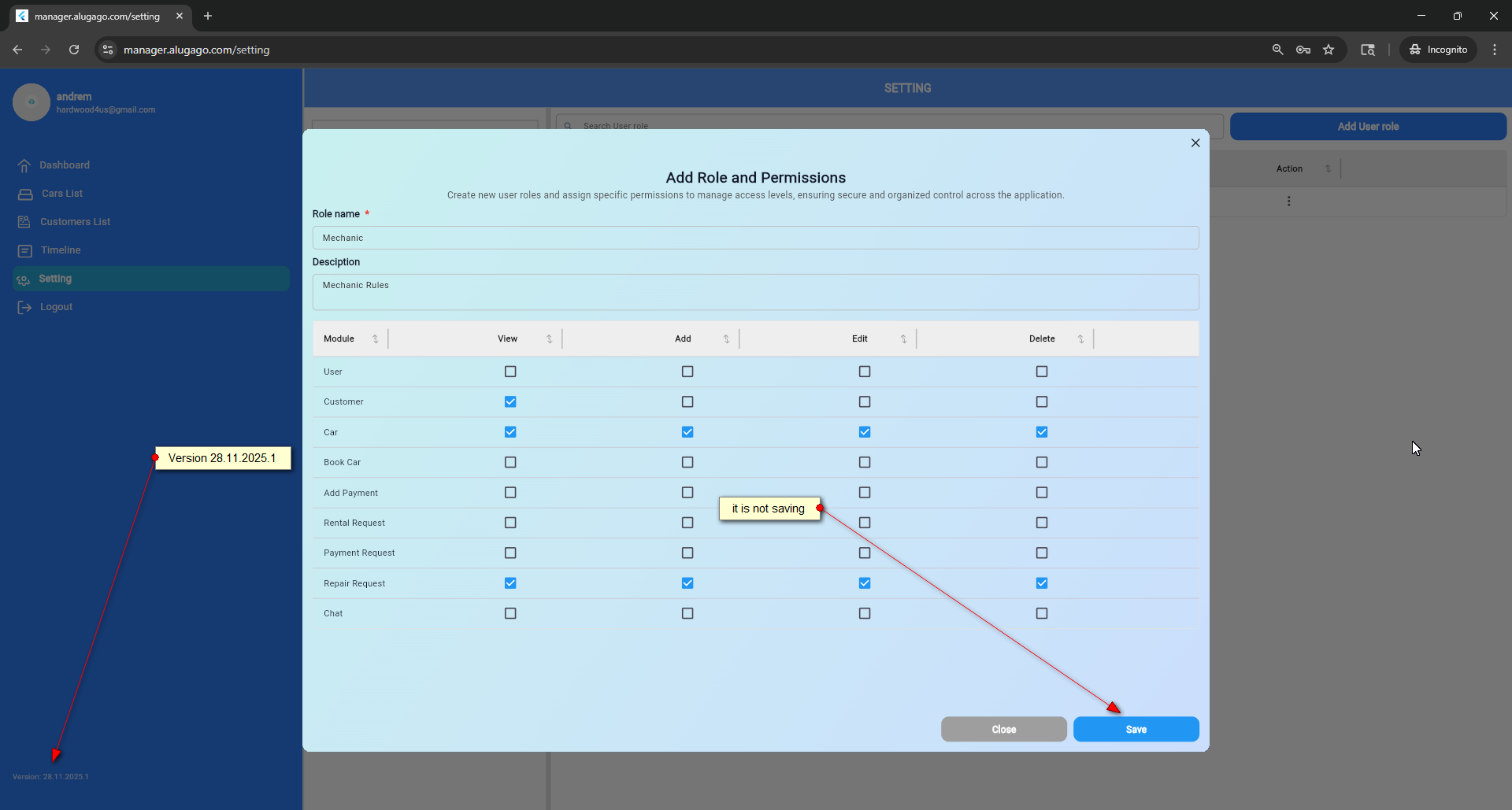Screen dimensions: 1512x810
Task: Click the Dashboard home icon in sidebar
Action: click(24, 165)
